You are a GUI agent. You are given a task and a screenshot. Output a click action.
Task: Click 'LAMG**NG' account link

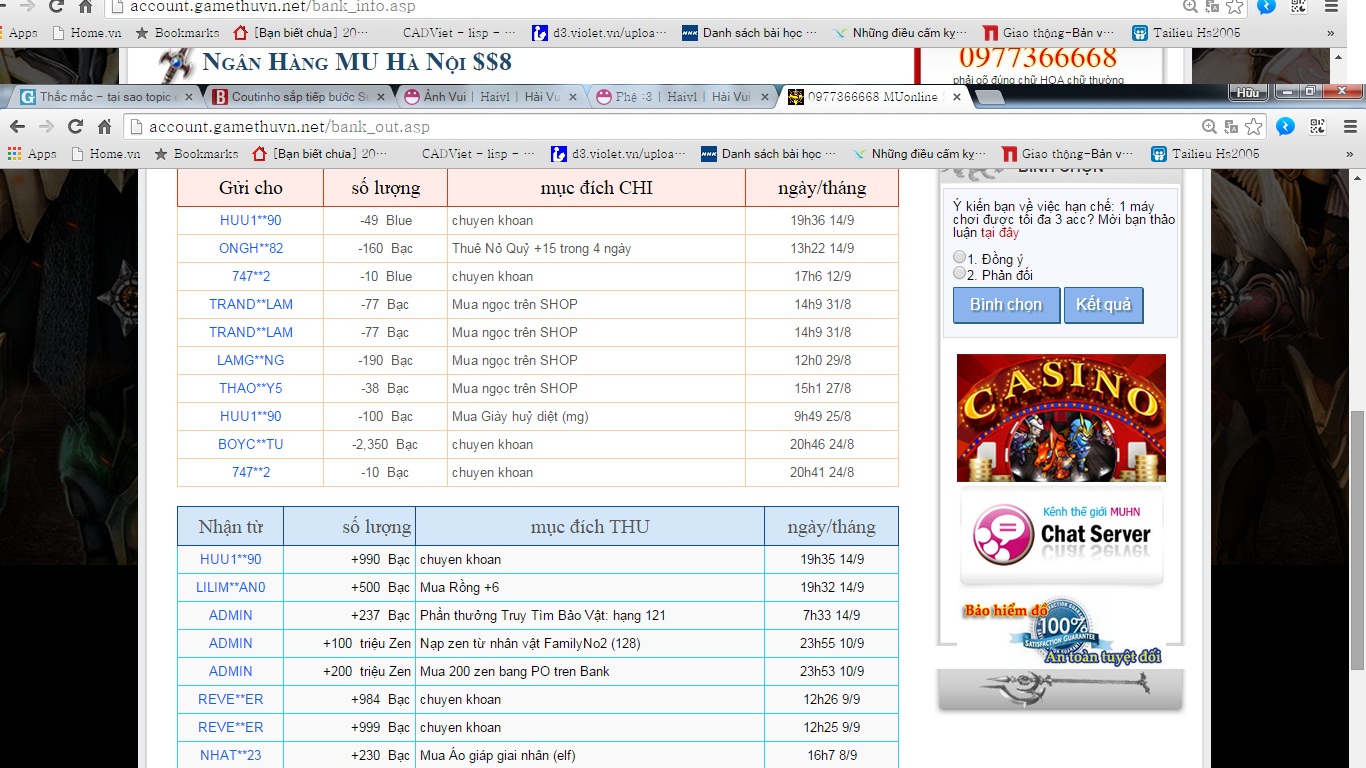click(x=251, y=360)
